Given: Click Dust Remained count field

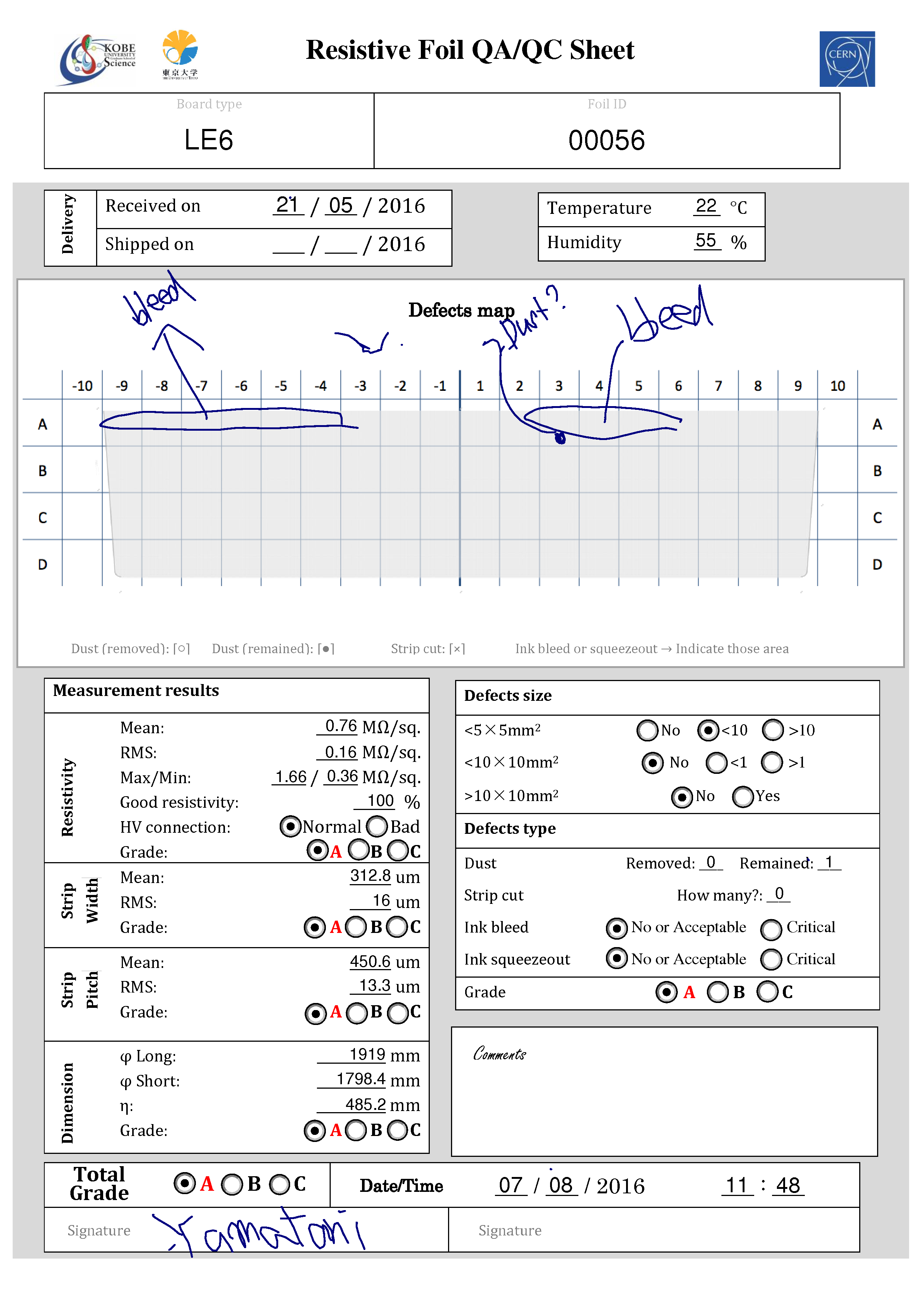Looking at the screenshot, I should coord(829,863).
